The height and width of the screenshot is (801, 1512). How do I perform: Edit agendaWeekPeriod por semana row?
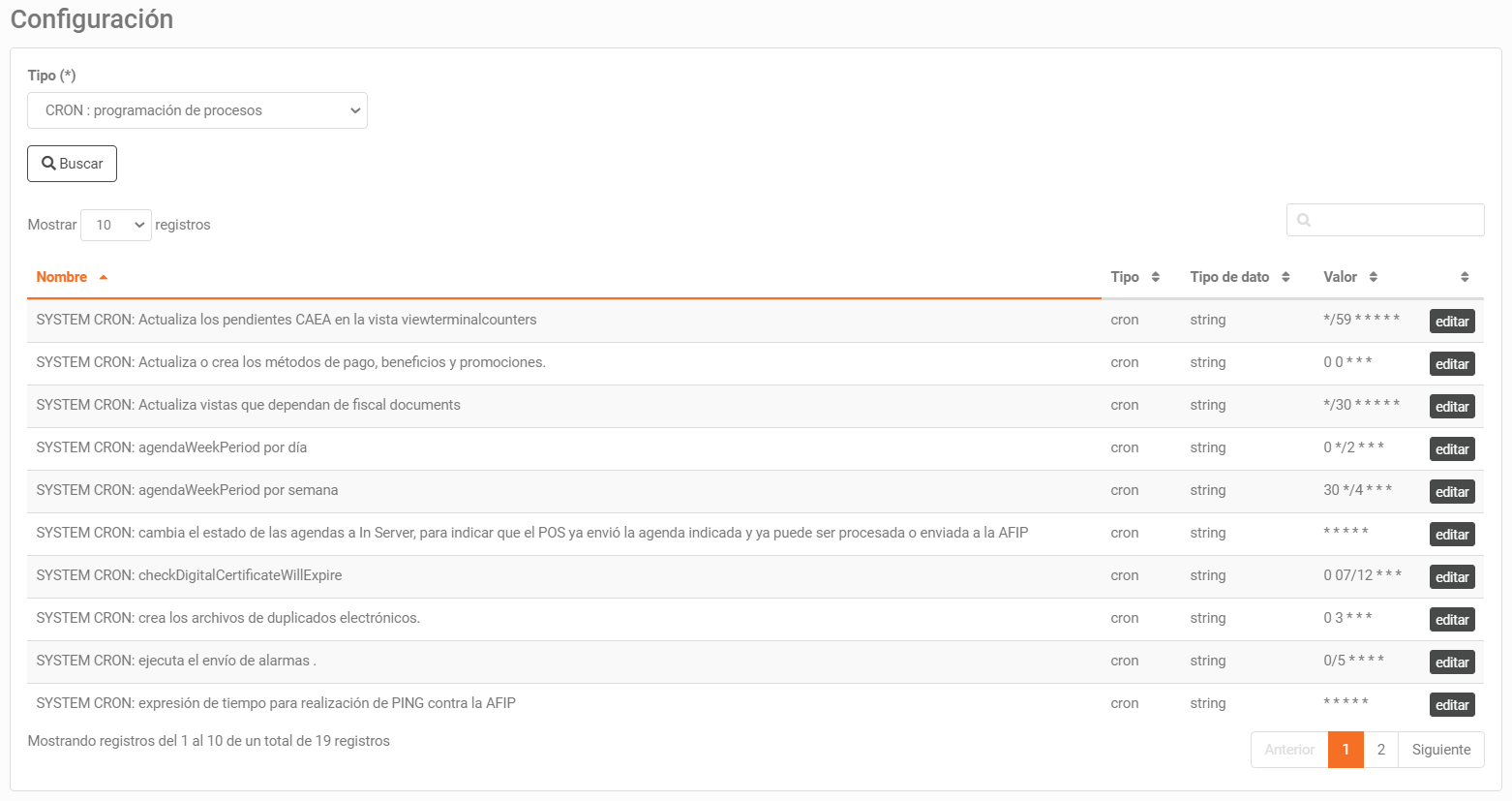[x=1452, y=492]
